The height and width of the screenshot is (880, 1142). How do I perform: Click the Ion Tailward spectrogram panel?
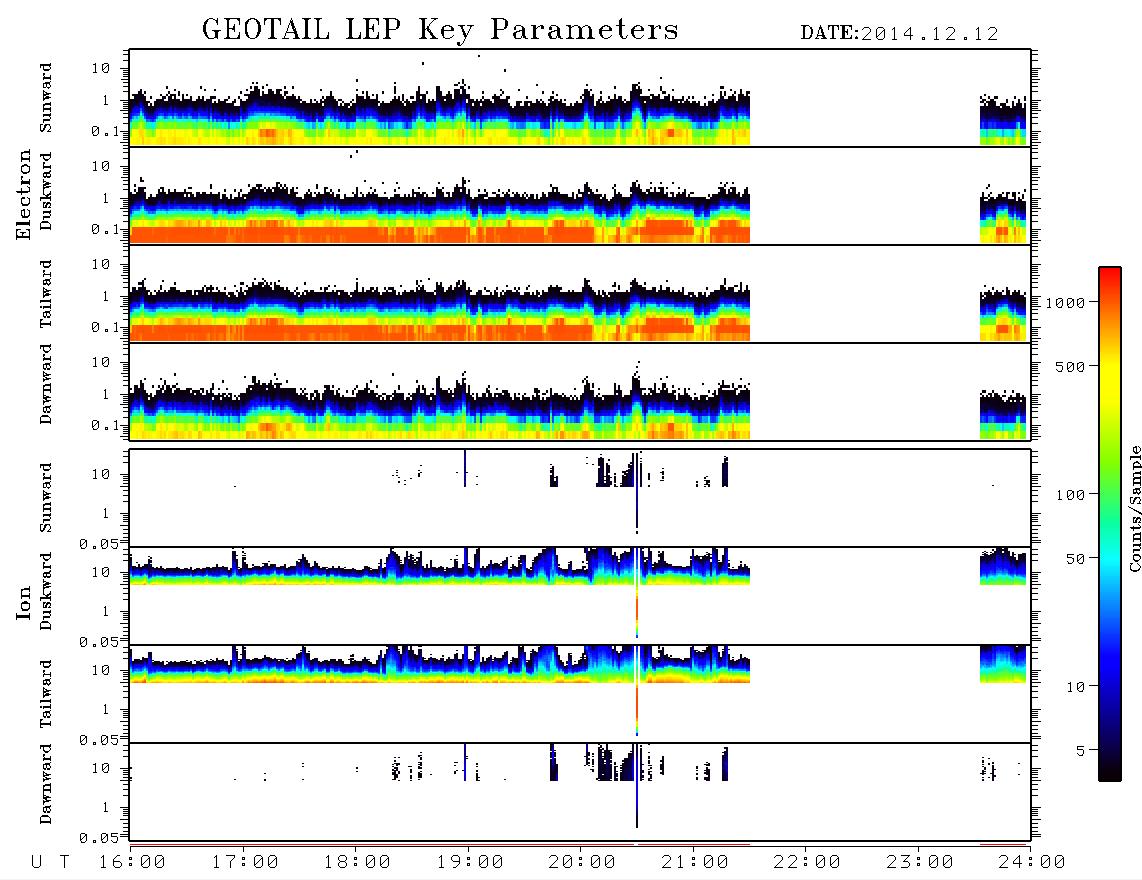580,694
